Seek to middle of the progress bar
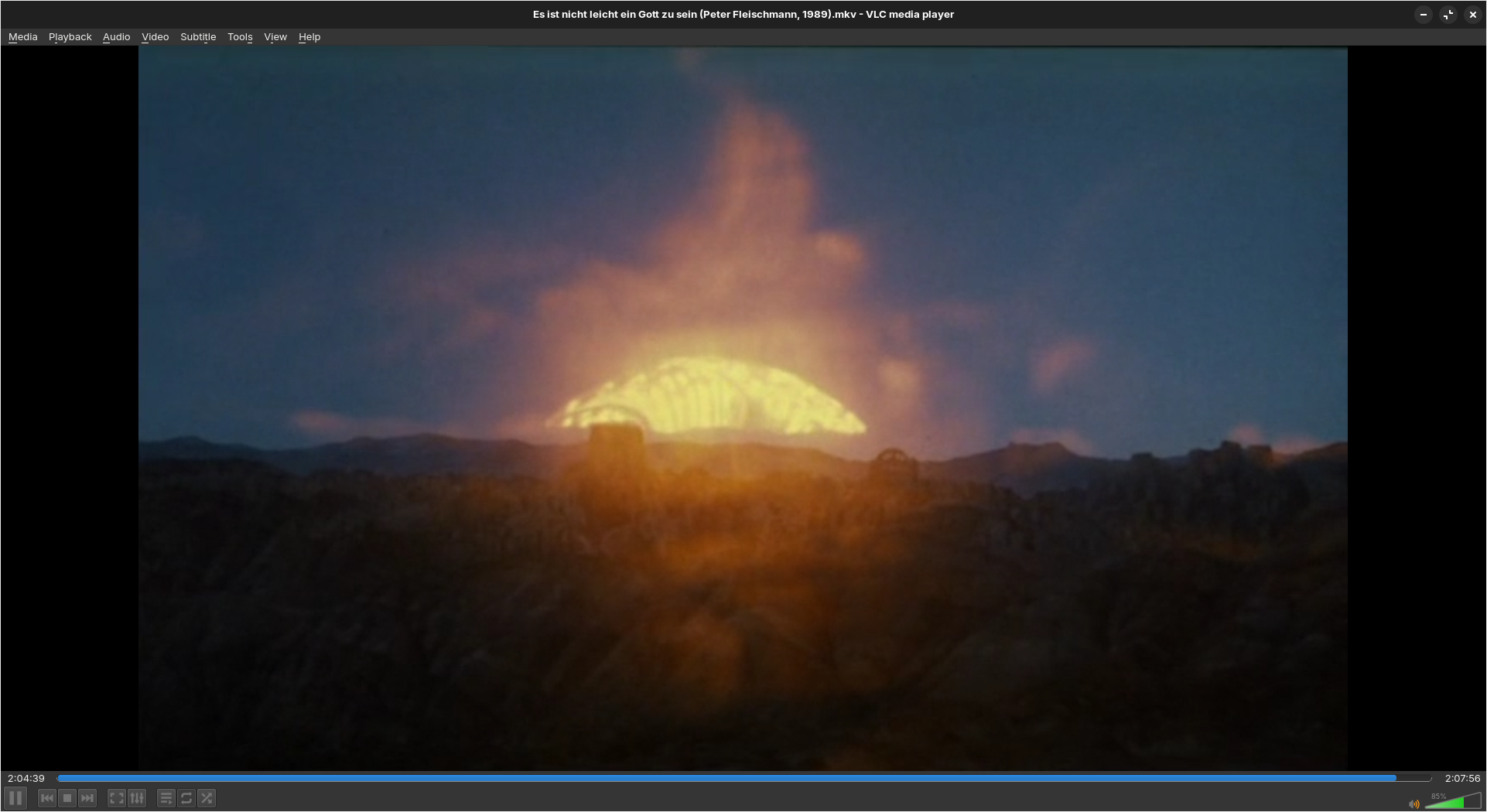The image size is (1487, 812). 744,778
